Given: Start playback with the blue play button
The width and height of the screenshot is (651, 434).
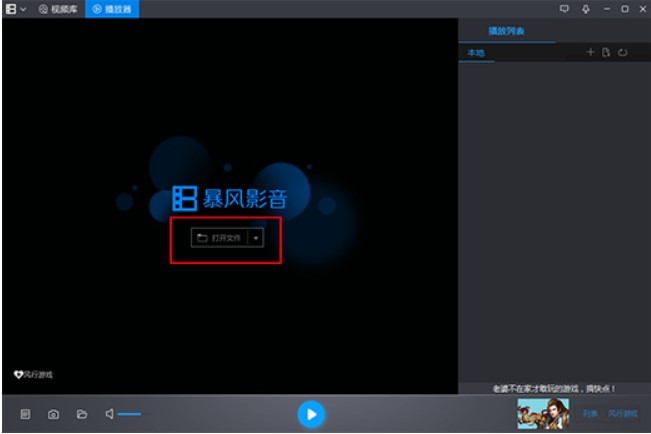Looking at the screenshot, I should pyautogui.click(x=311, y=414).
